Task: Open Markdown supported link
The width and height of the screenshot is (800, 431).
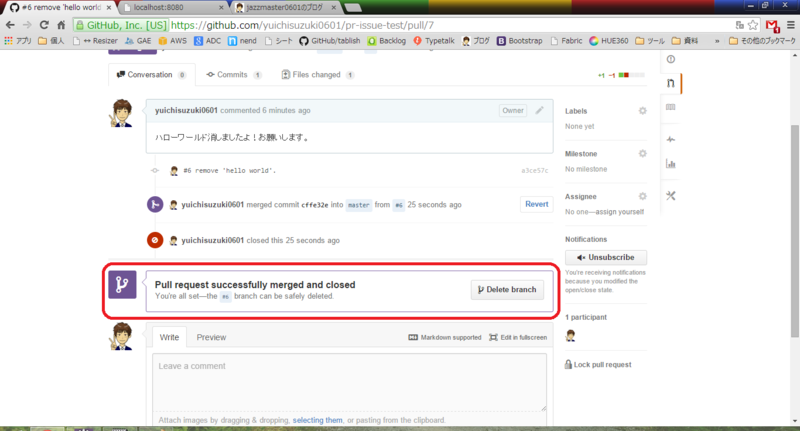Action: [445, 337]
